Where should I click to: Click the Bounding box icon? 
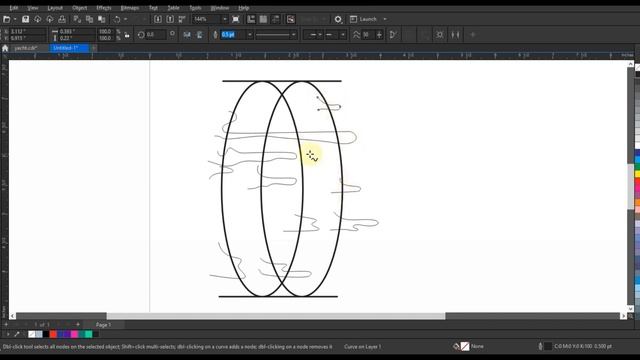440,35
